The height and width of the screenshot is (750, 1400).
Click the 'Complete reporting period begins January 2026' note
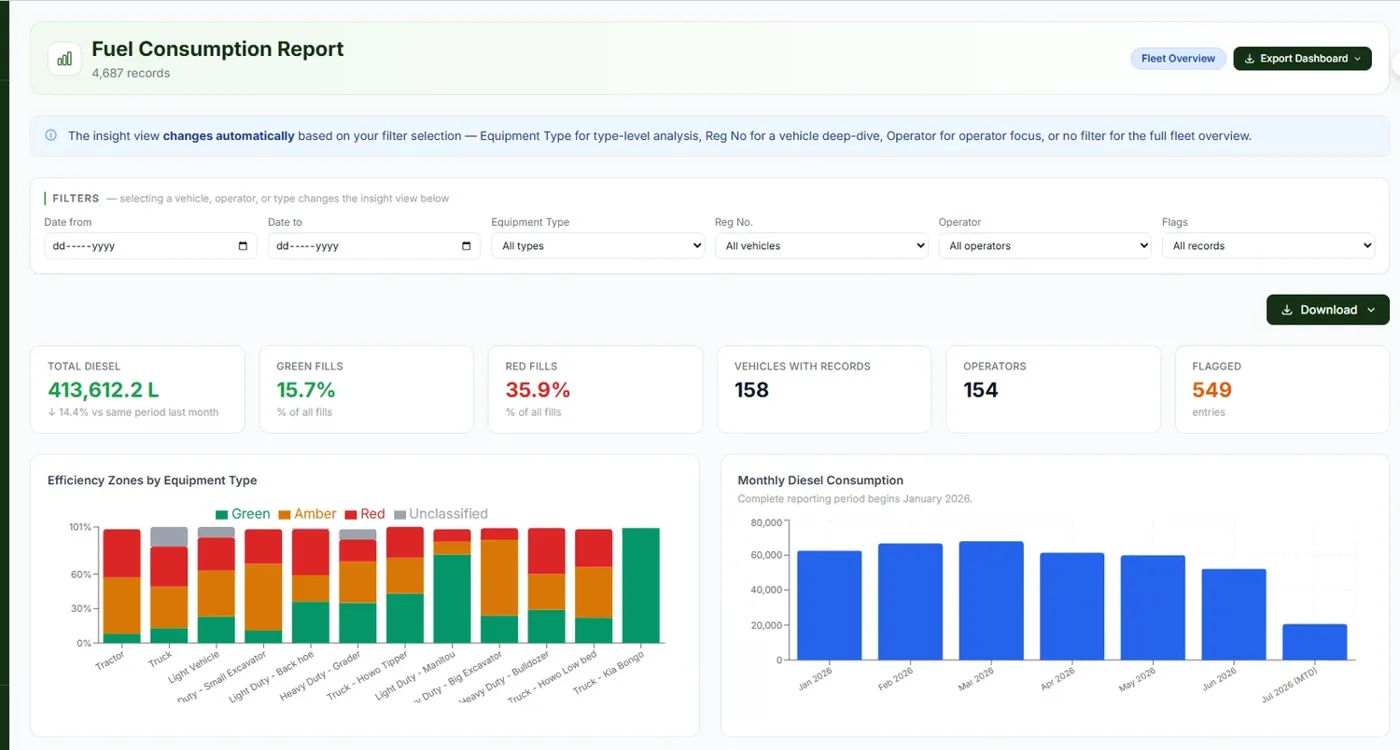(x=855, y=499)
